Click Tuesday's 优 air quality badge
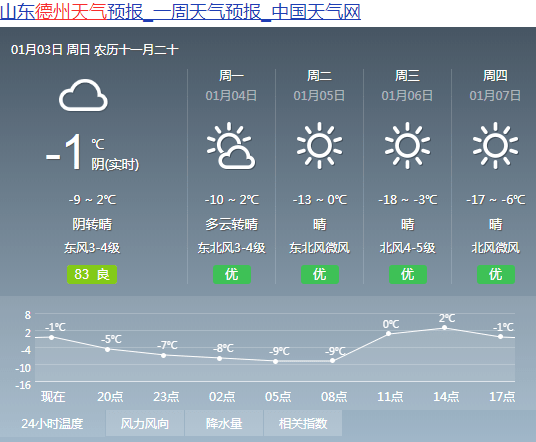The height and width of the screenshot is (442, 536). click(x=320, y=274)
